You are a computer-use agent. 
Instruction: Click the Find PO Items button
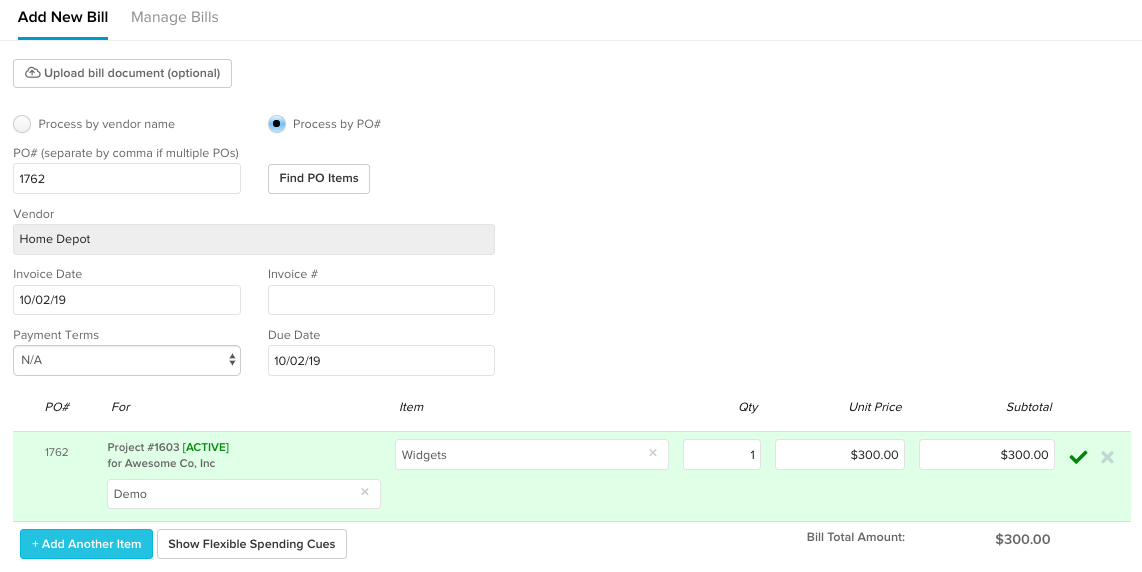[319, 179]
